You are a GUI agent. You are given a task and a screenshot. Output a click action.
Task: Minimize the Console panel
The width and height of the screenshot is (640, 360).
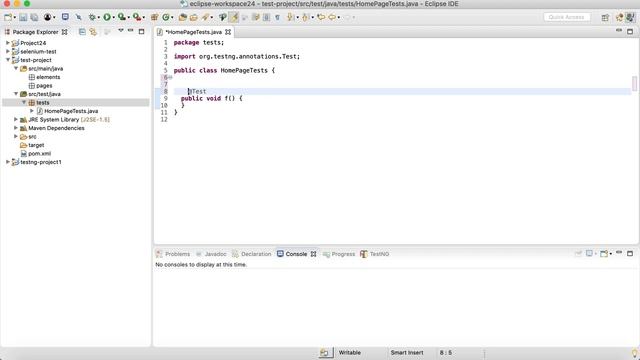tap(619, 253)
